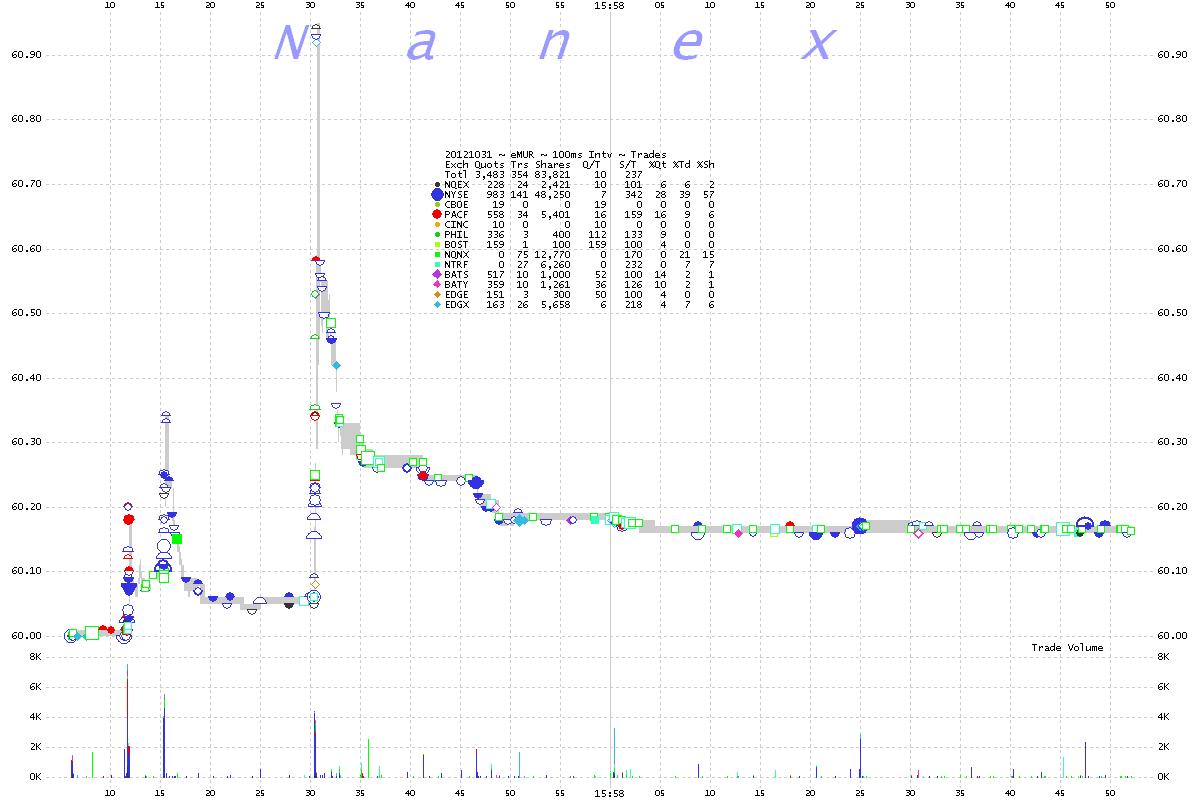Select total shares value '83,821'

[x=552, y=175]
